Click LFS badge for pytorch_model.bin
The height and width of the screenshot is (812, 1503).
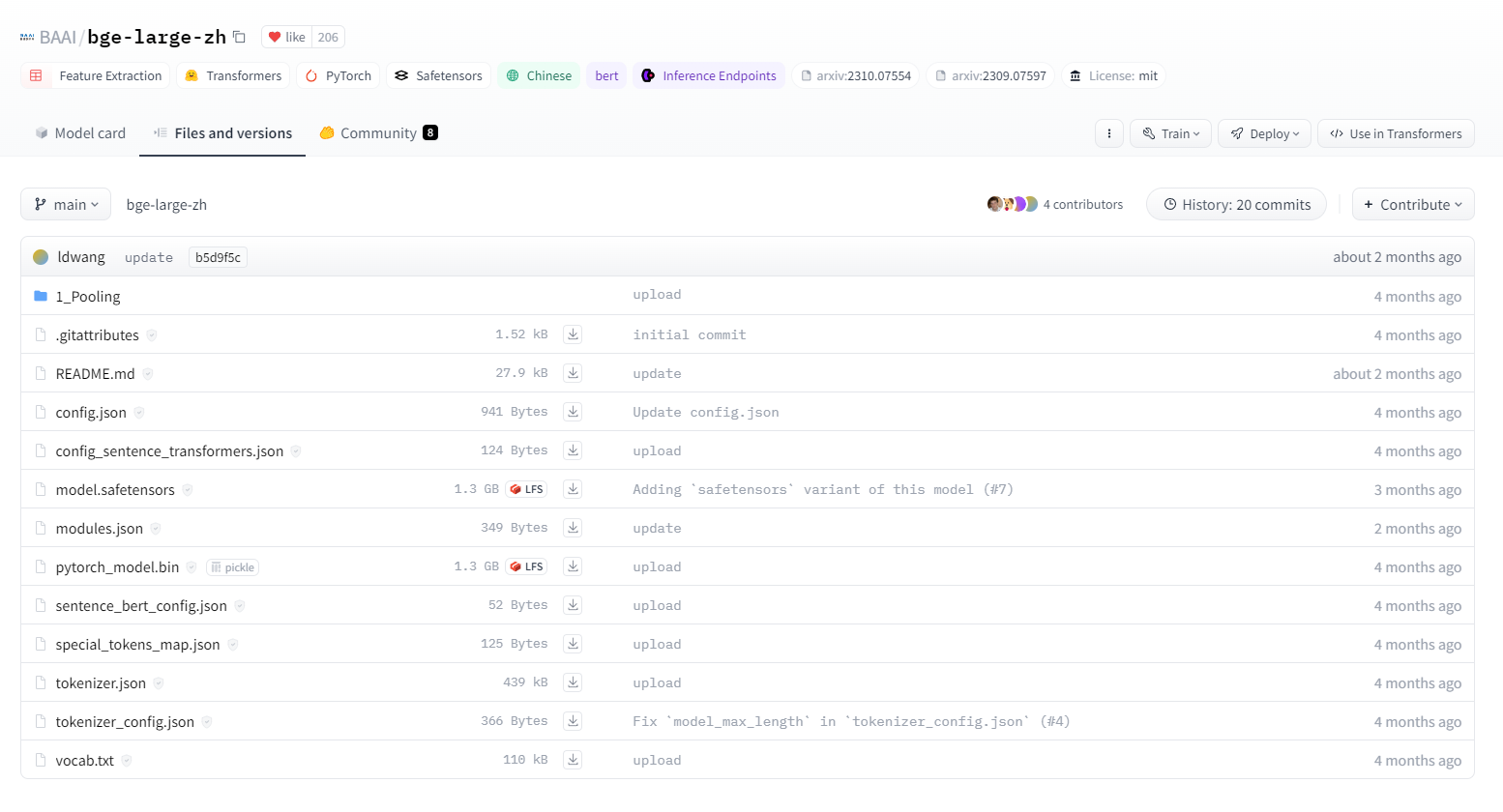(x=526, y=566)
